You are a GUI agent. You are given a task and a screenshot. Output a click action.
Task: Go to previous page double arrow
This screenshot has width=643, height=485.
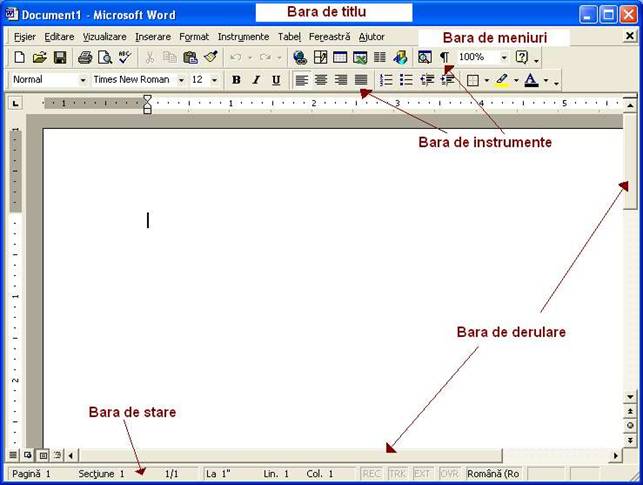pos(630,411)
